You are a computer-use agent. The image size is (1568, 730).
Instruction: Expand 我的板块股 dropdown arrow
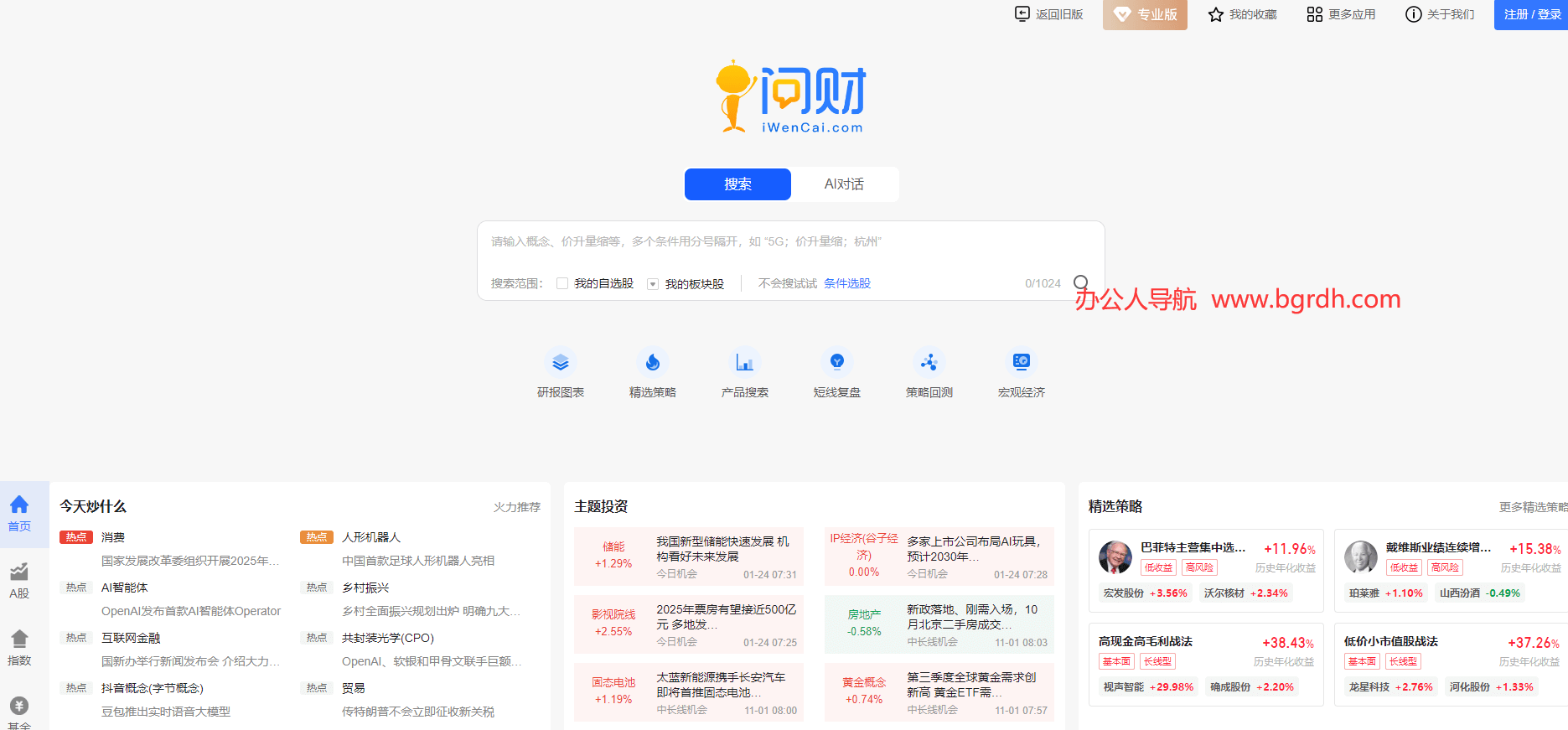coord(653,284)
